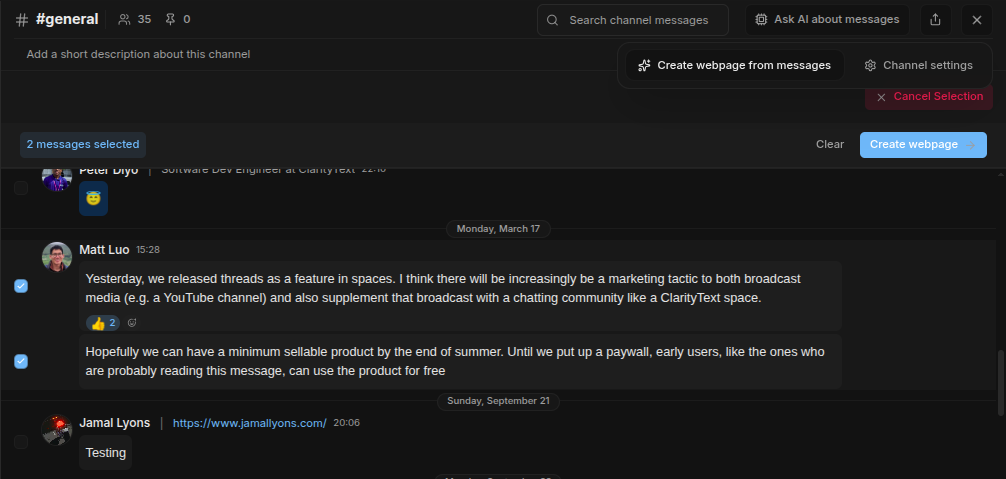
Task: Click the #general channel title
Action: tap(67, 19)
